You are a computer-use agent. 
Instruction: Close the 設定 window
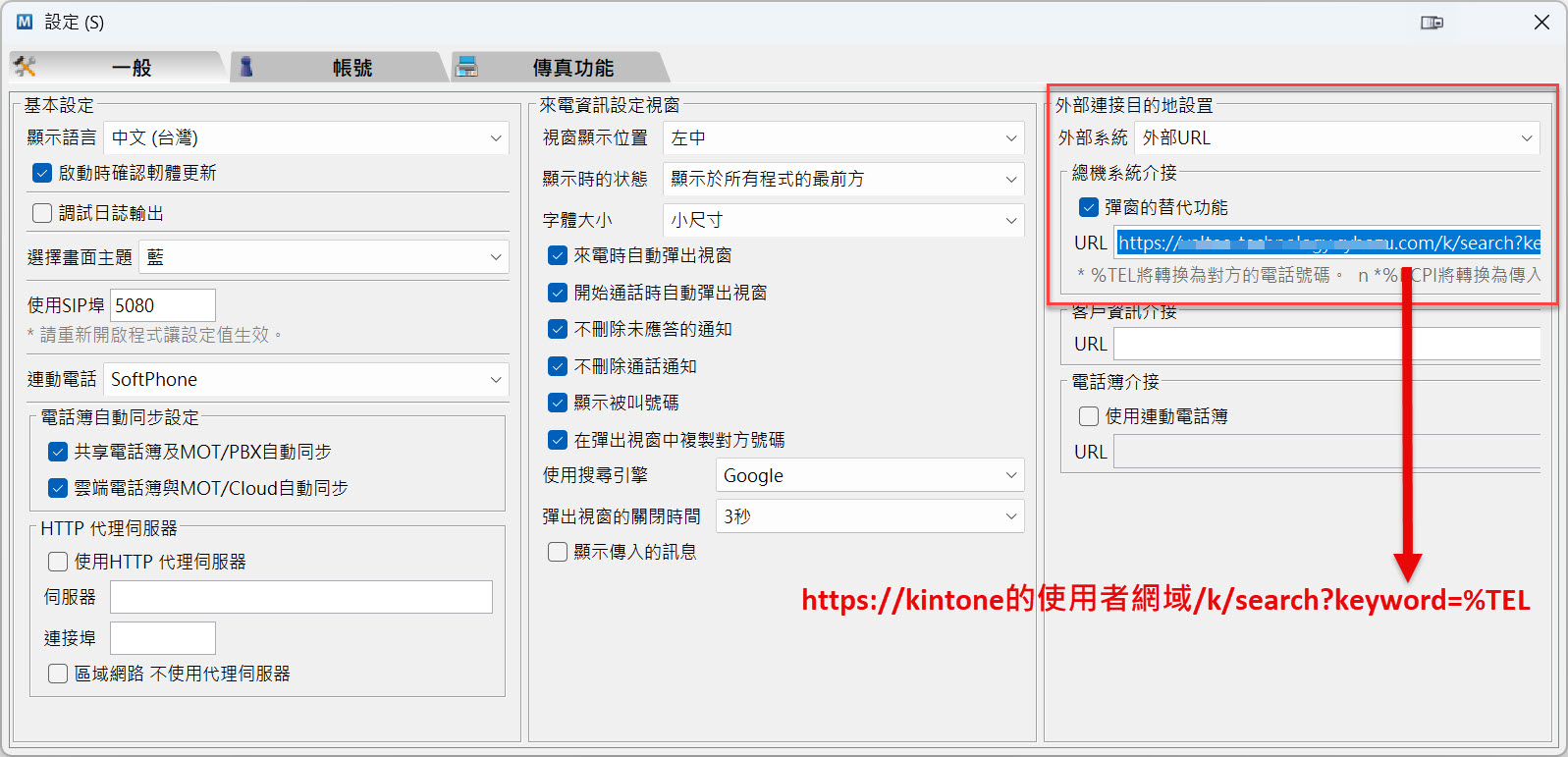(1541, 23)
